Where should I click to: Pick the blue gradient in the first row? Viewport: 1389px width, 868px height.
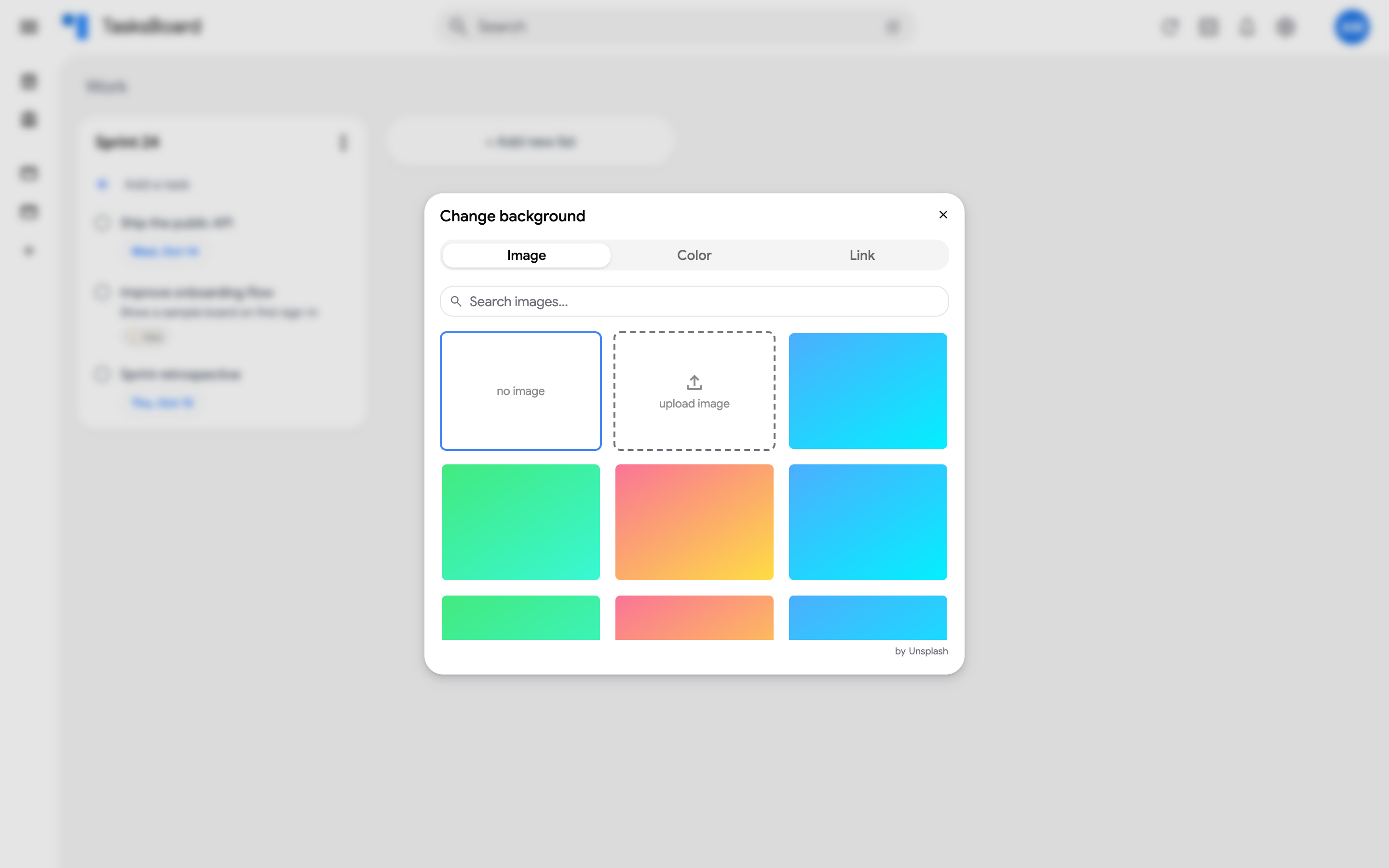[x=867, y=391]
